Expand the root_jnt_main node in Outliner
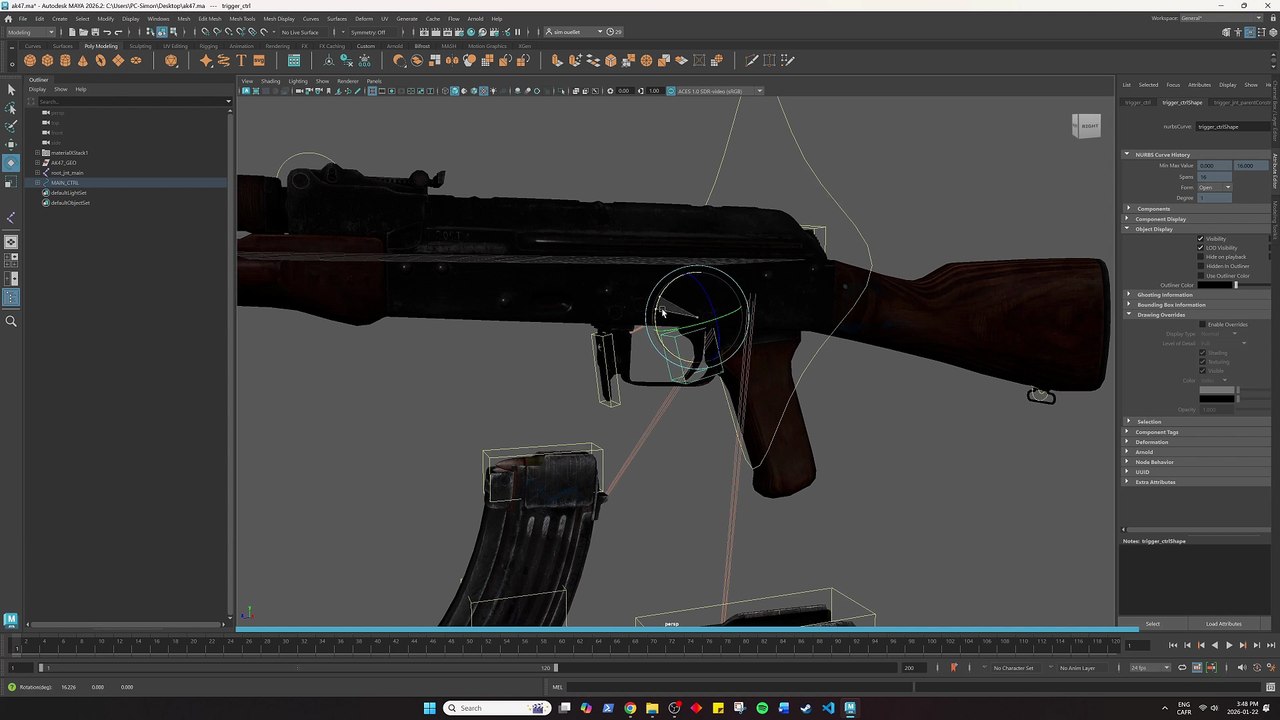The height and width of the screenshot is (720, 1280). pos(37,173)
